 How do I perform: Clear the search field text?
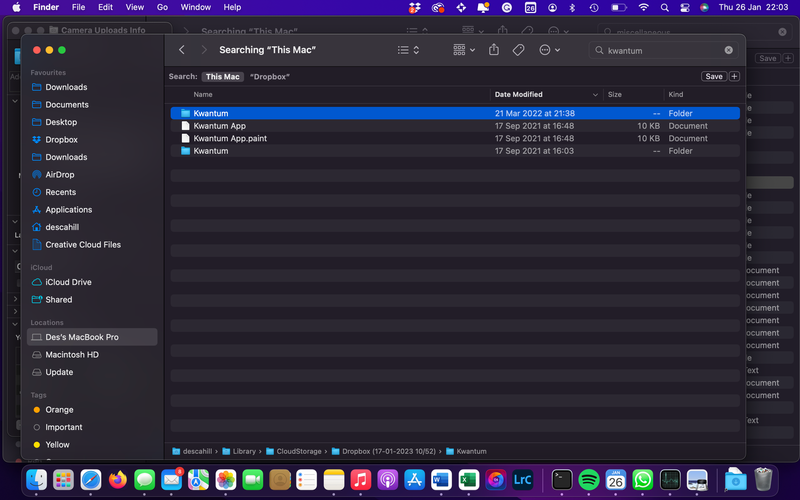728,50
